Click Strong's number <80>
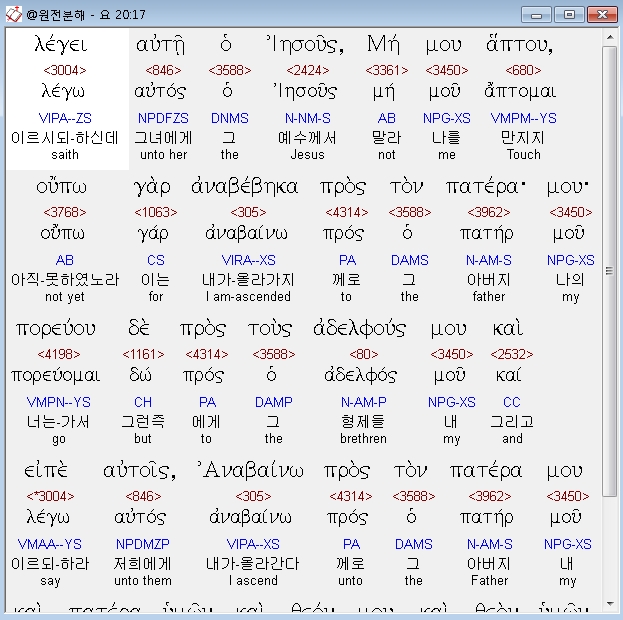 click(364, 355)
